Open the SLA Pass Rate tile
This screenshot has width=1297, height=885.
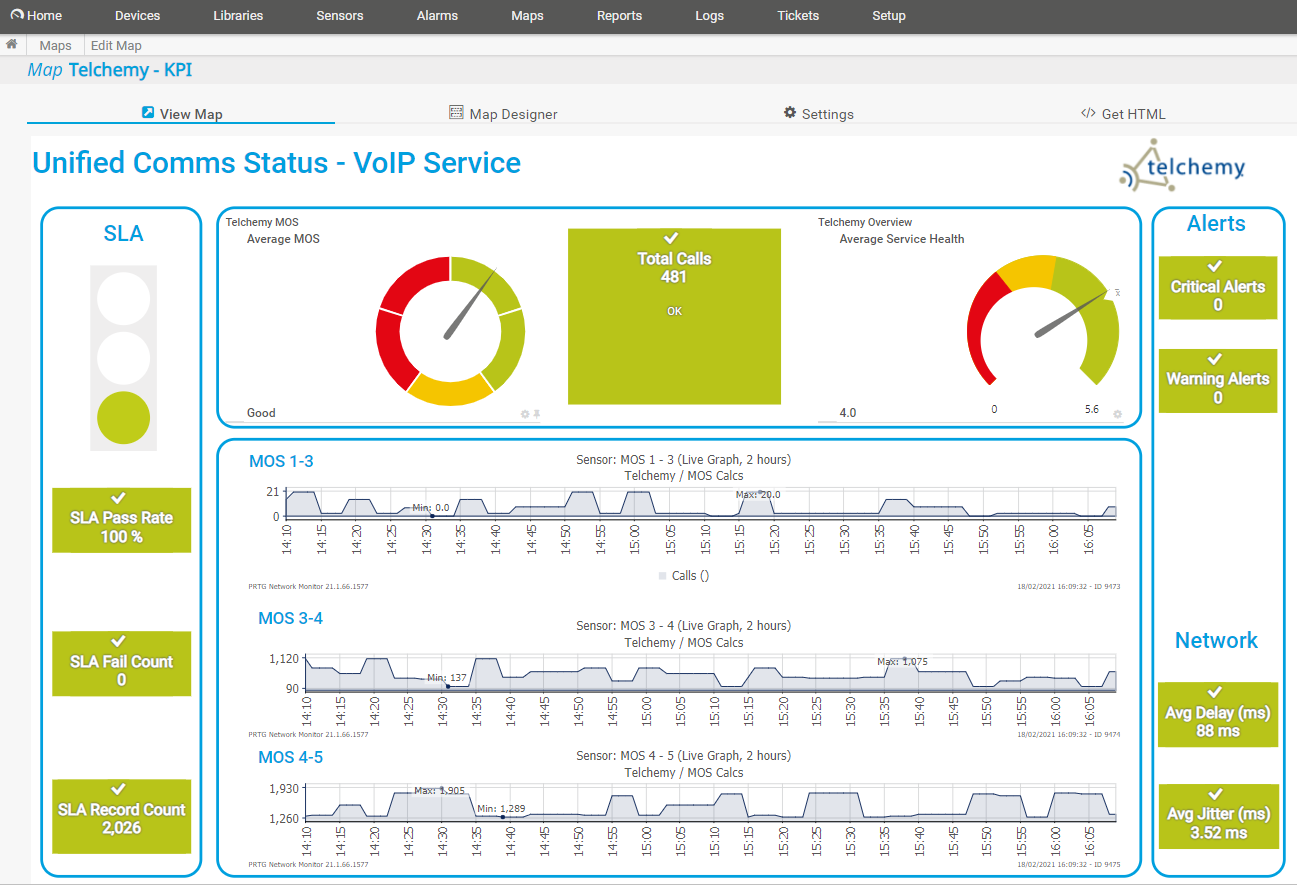(121, 520)
